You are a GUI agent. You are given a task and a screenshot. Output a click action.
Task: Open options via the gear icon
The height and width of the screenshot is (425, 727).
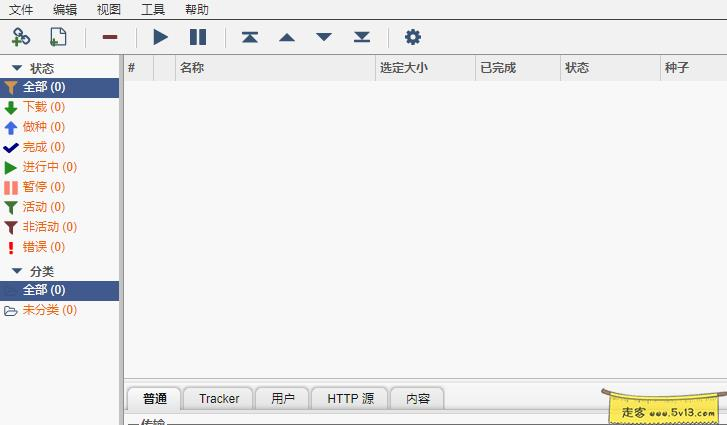coord(413,37)
